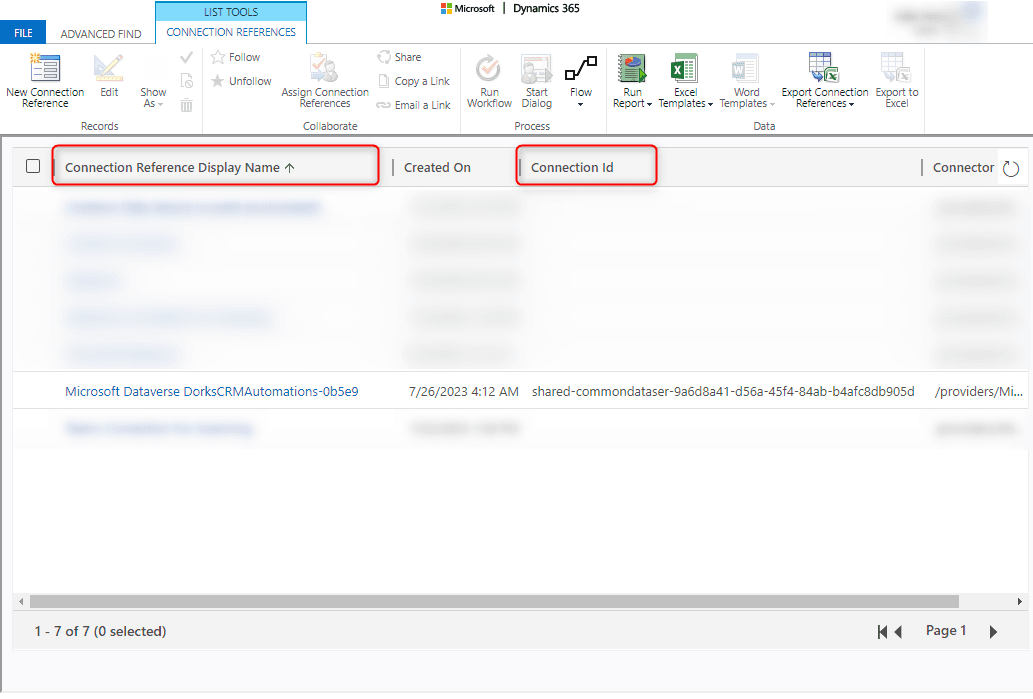The image size is (1033, 699).
Task: Click the Run Workflow icon
Action: [488, 68]
